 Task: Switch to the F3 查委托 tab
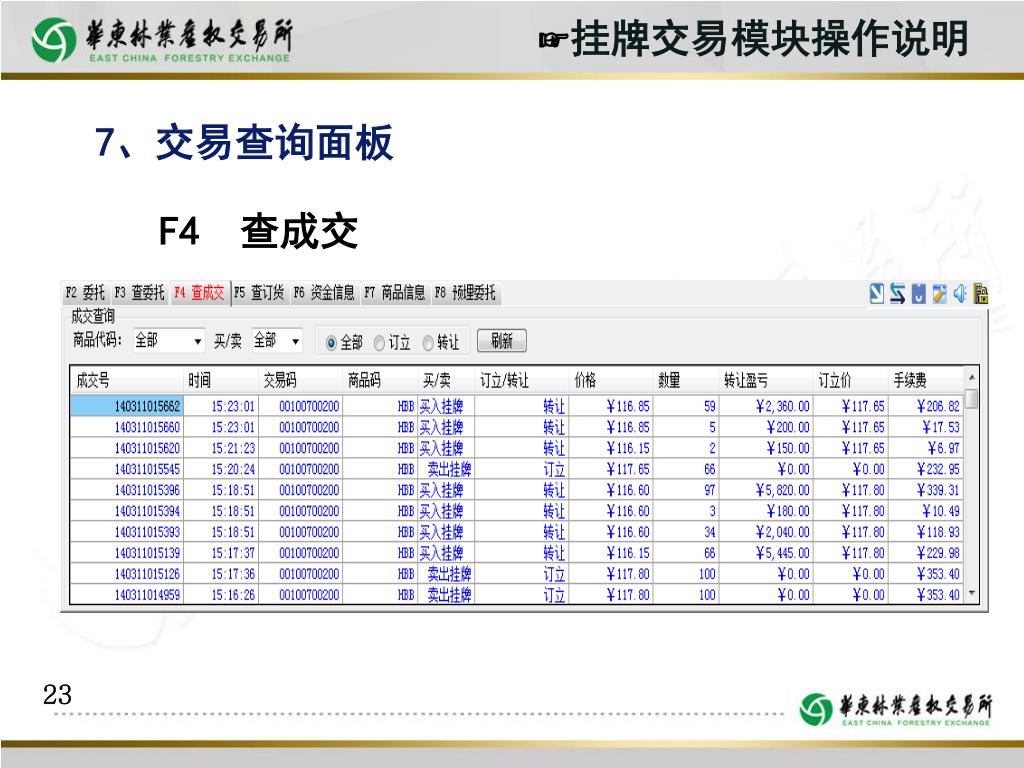coord(138,293)
